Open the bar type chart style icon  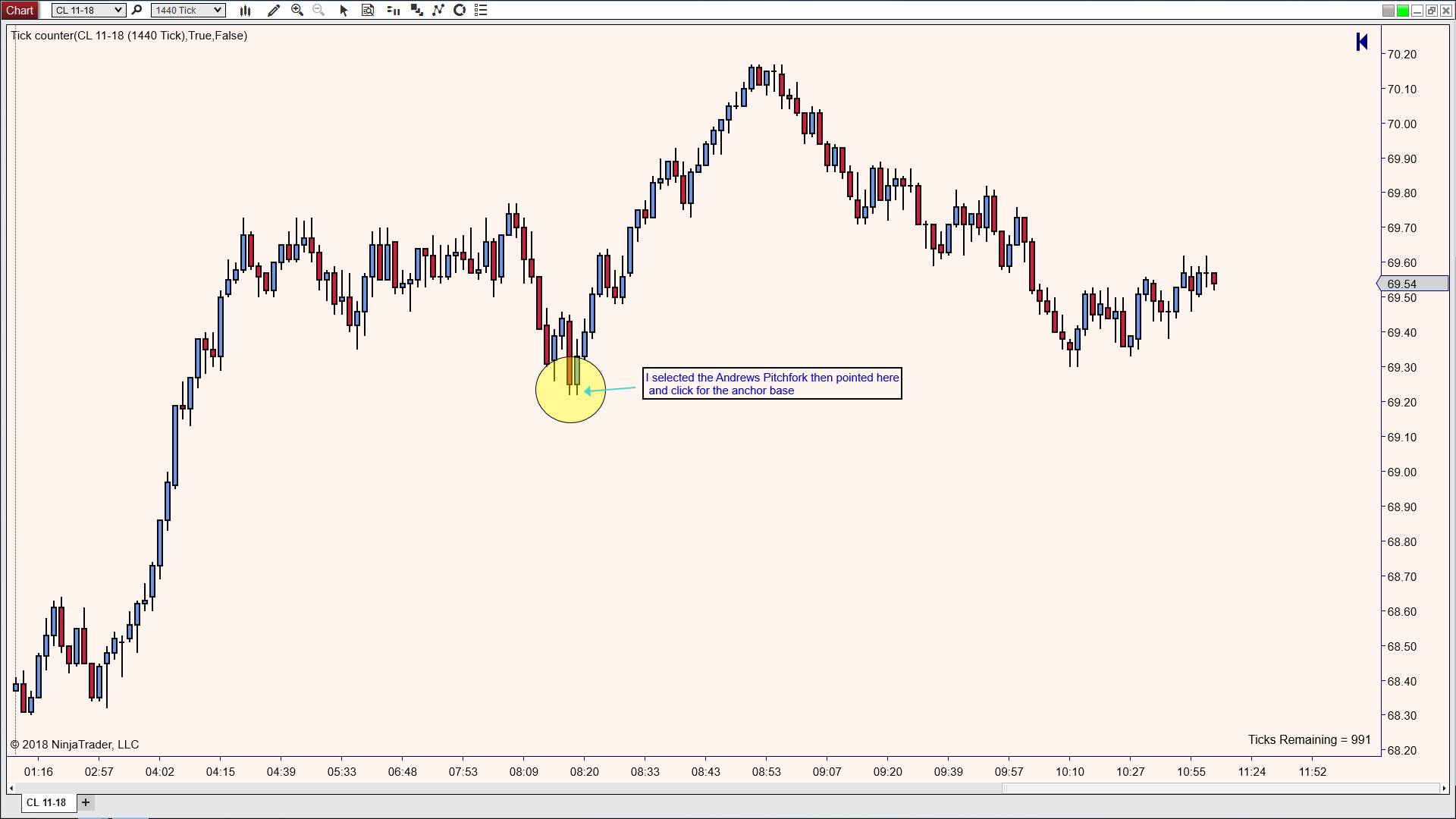point(245,10)
